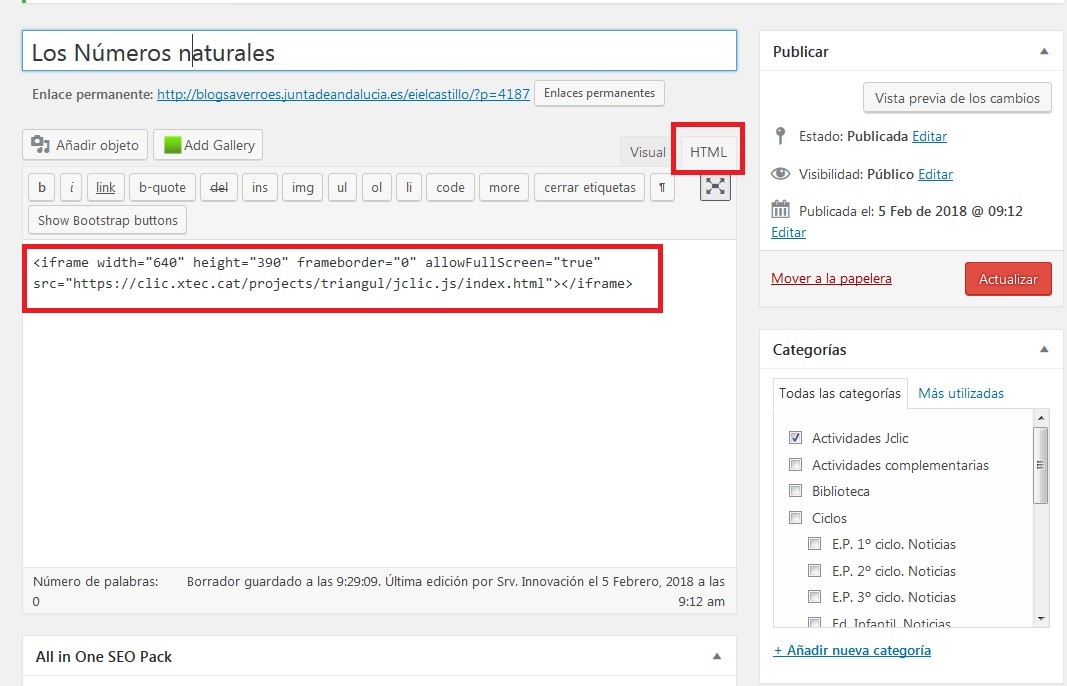Viewport: 1067px width, 686px height.
Task: Collapse the All in One SEO Pack panel
Action: (x=717, y=657)
